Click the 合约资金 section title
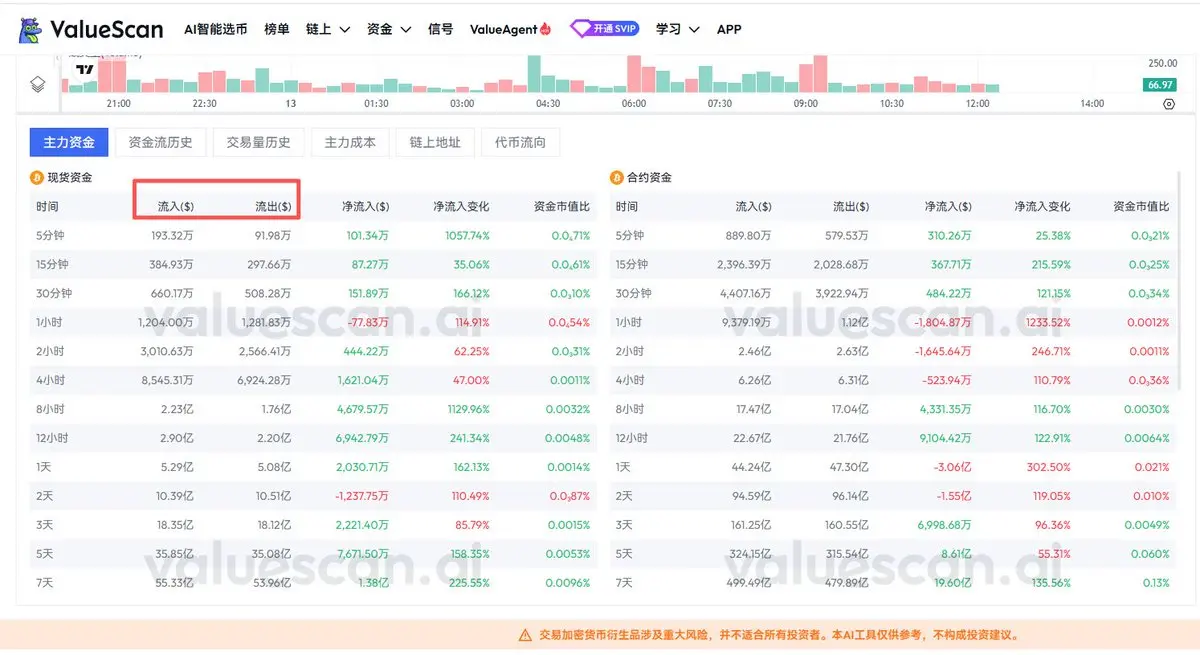This screenshot has width=1200, height=655. pyautogui.click(x=649, y=178)
